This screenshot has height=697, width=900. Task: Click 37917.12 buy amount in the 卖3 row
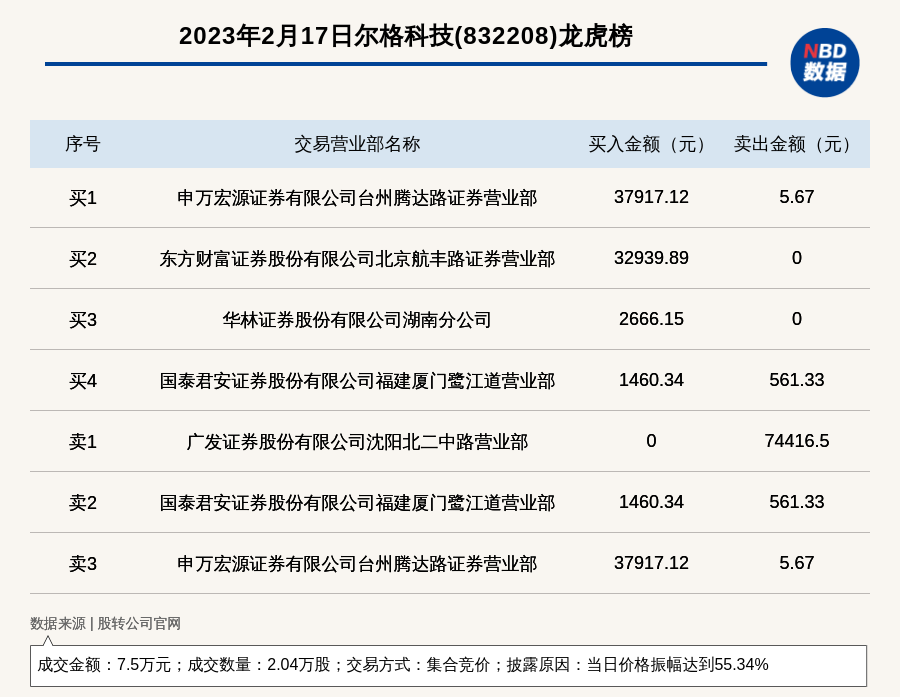(651, 562)
